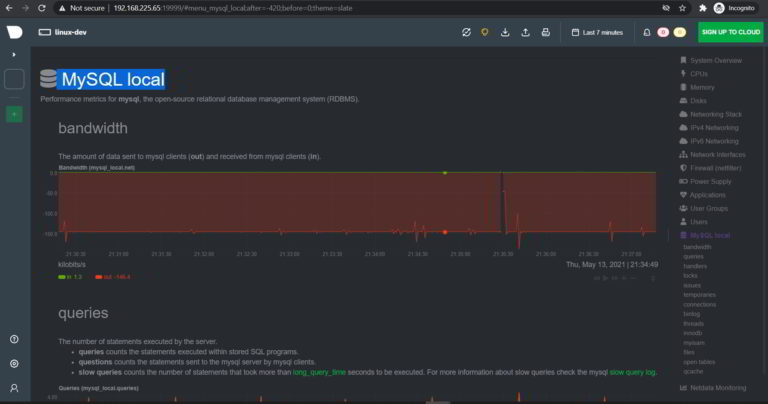Screen dimensions: 768x404
Task: Open the Last 7 minutes time picker
Action: [597, 32]
